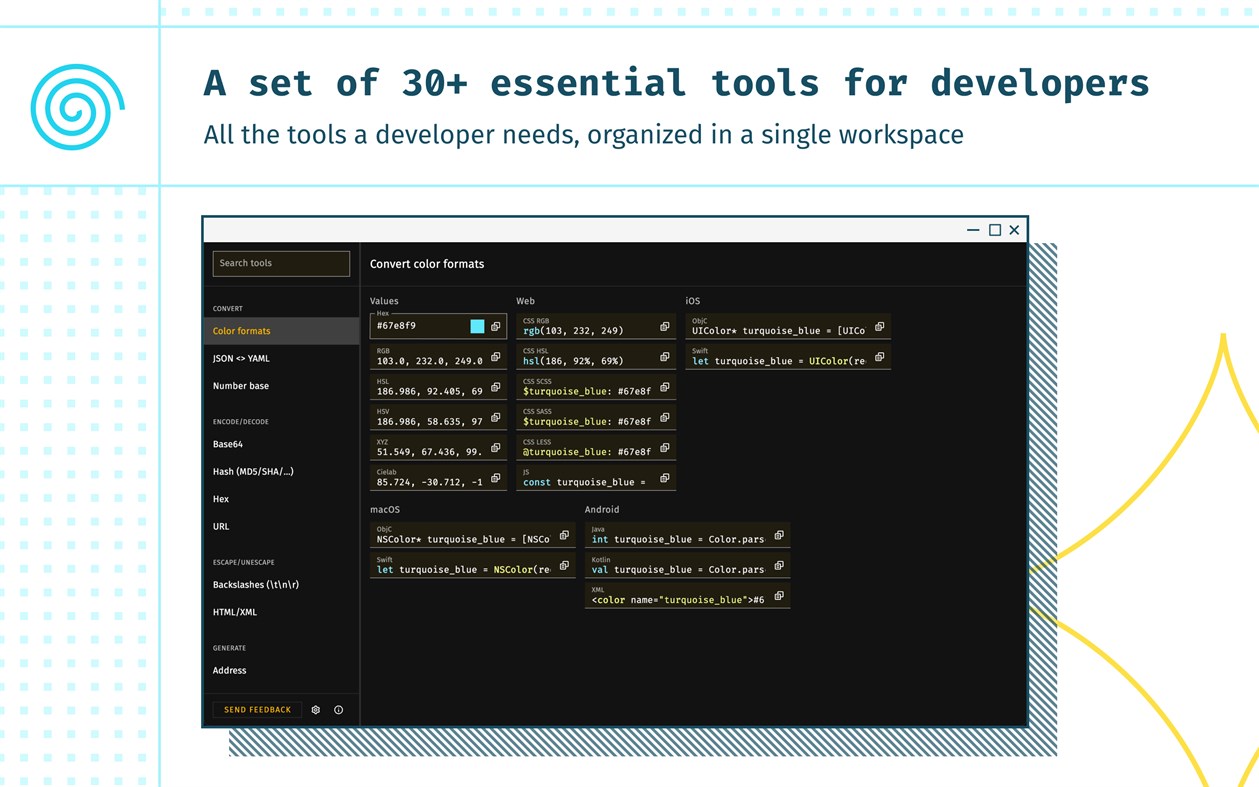Click the Search tools input field
Viewport: 1259px width, 787px height.
[x=280, y=263]
